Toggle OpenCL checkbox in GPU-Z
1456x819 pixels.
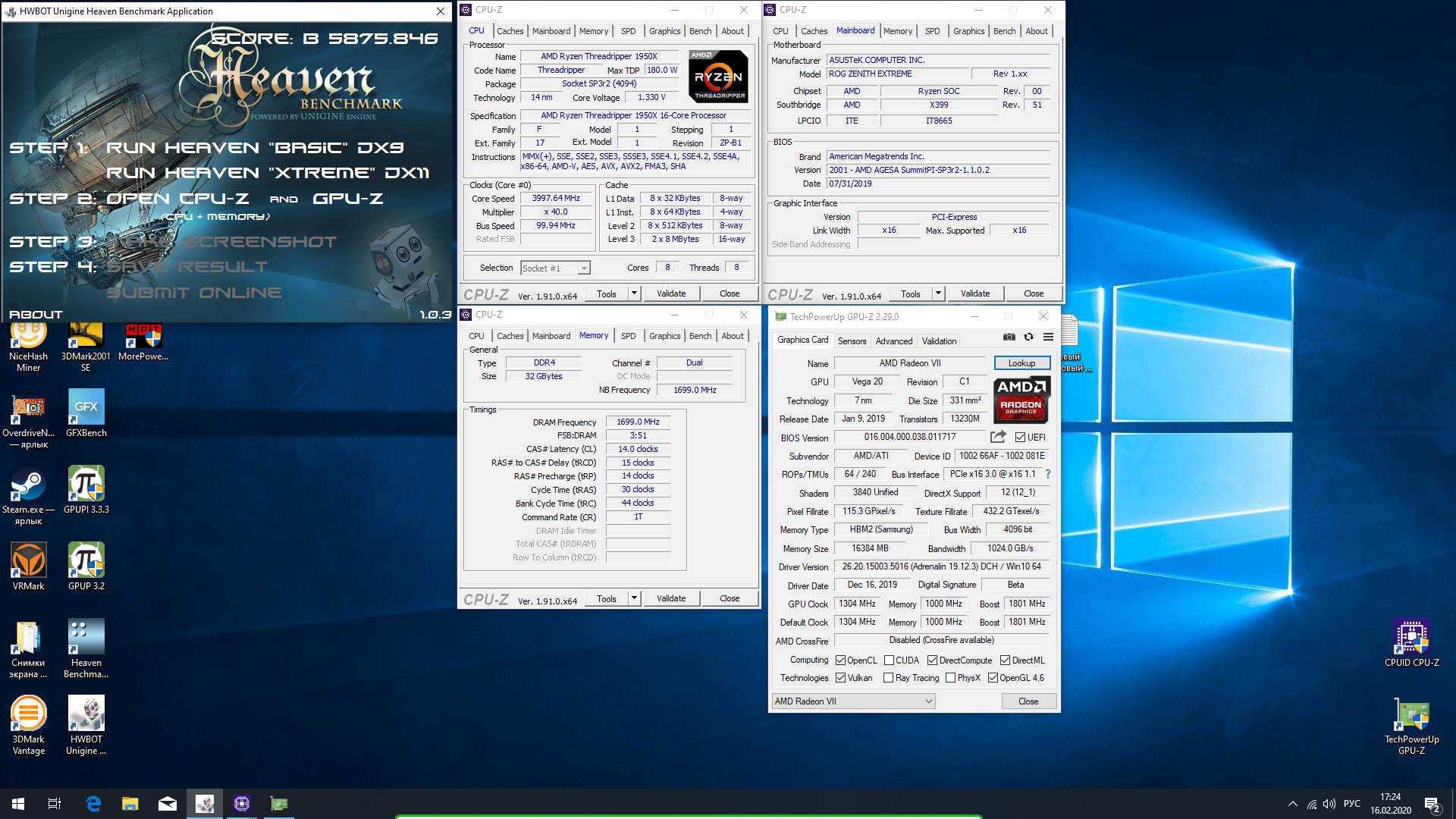[840, 661]
